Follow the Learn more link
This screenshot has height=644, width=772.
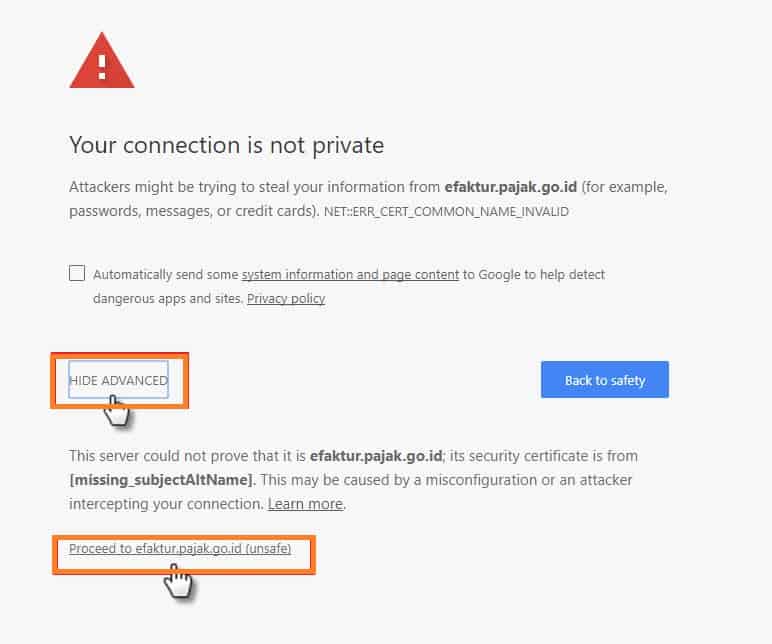305,504
